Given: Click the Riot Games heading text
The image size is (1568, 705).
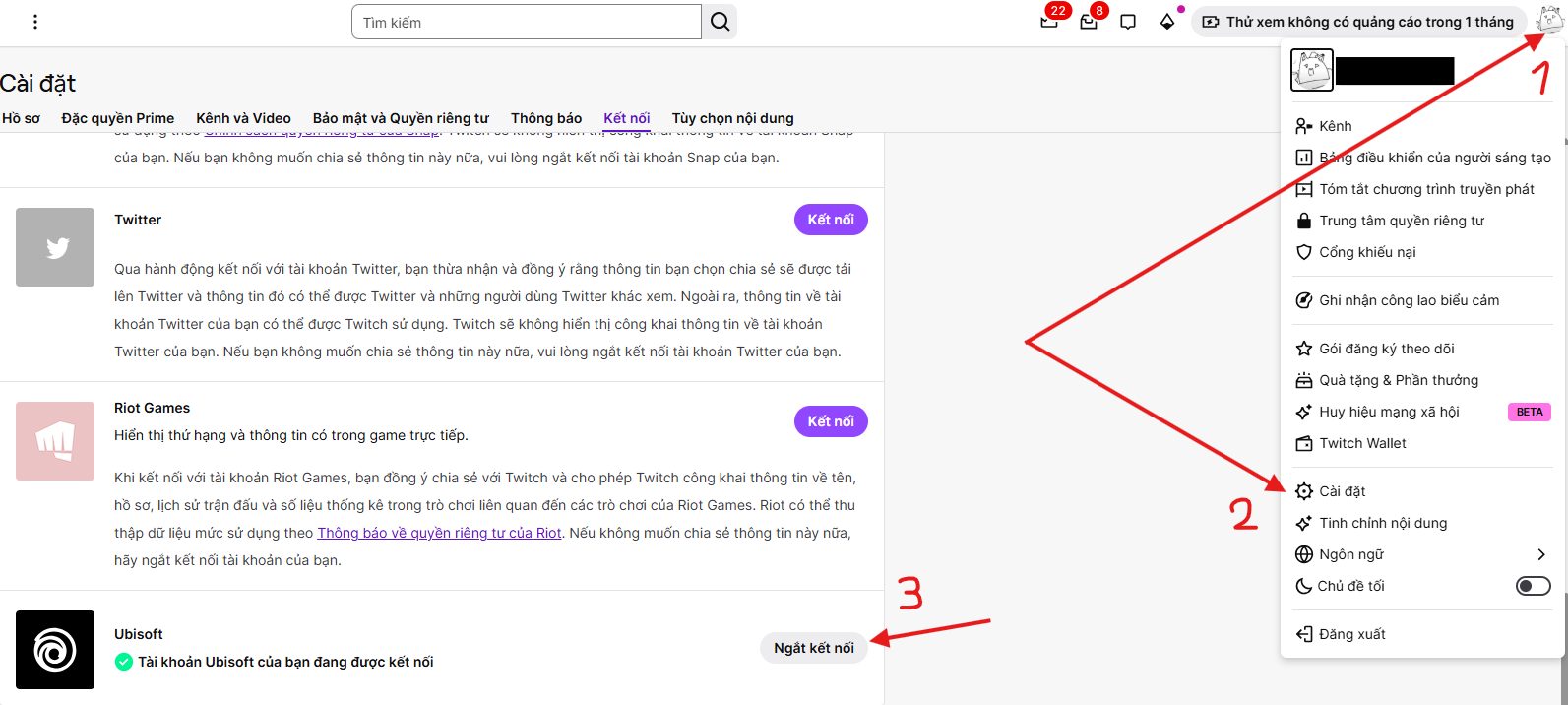Looking at the screenshot, I should click(x=152, y=408).
